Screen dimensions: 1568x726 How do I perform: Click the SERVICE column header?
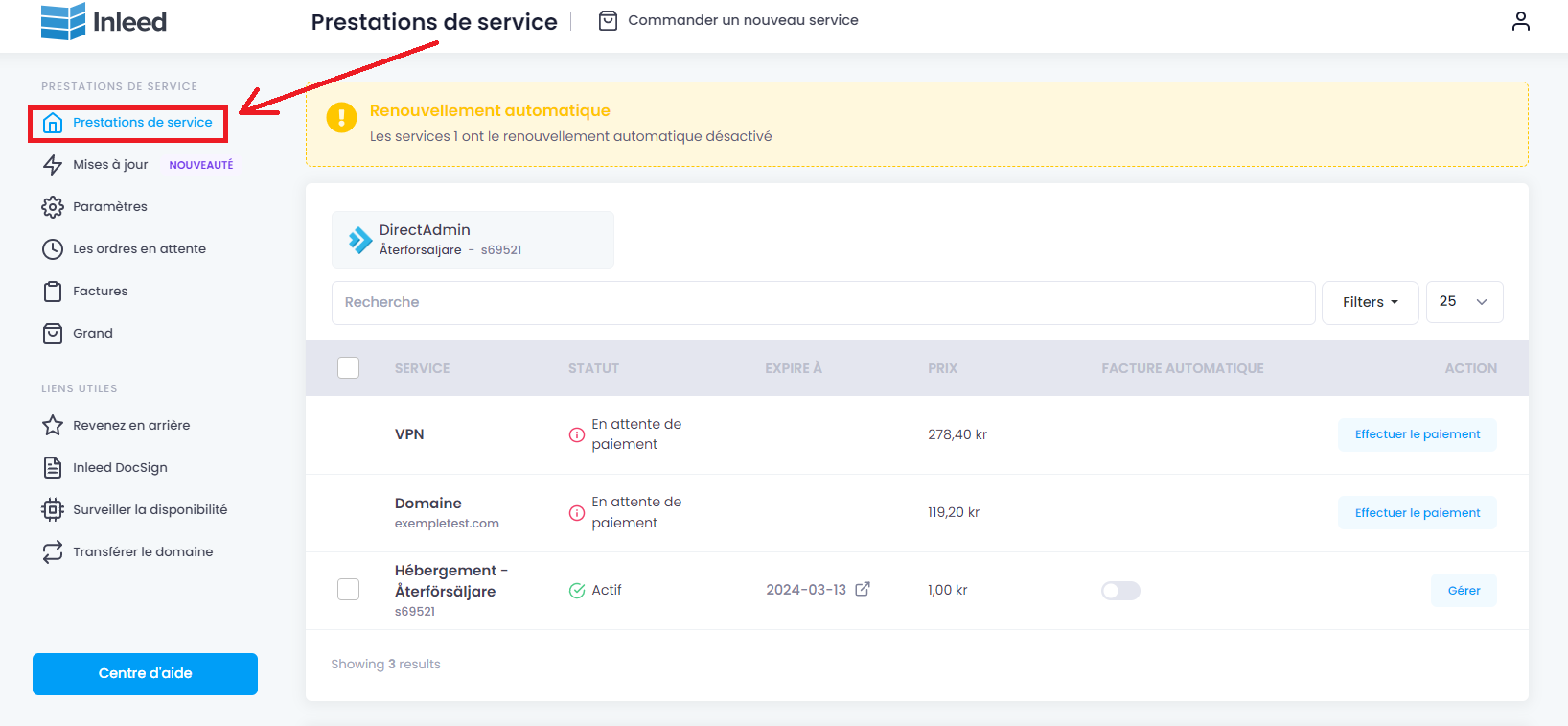pos(422,368)
